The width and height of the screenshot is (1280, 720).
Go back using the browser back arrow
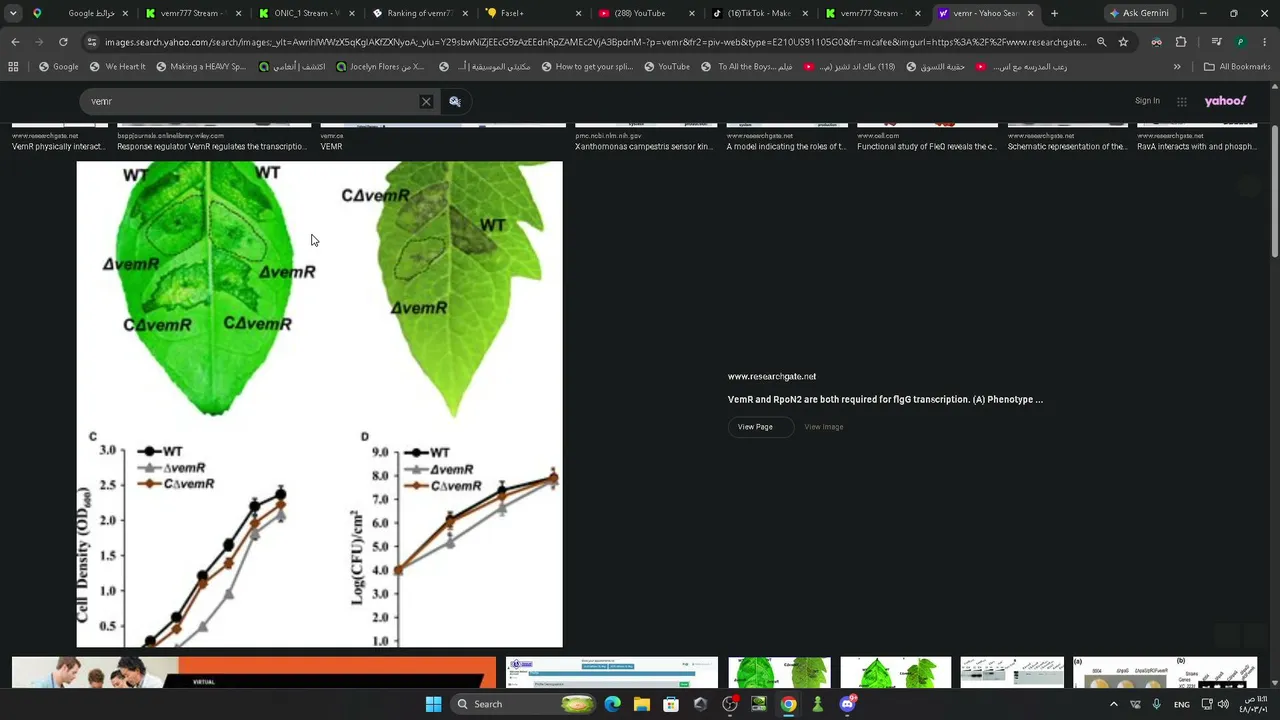coord(15,42)
